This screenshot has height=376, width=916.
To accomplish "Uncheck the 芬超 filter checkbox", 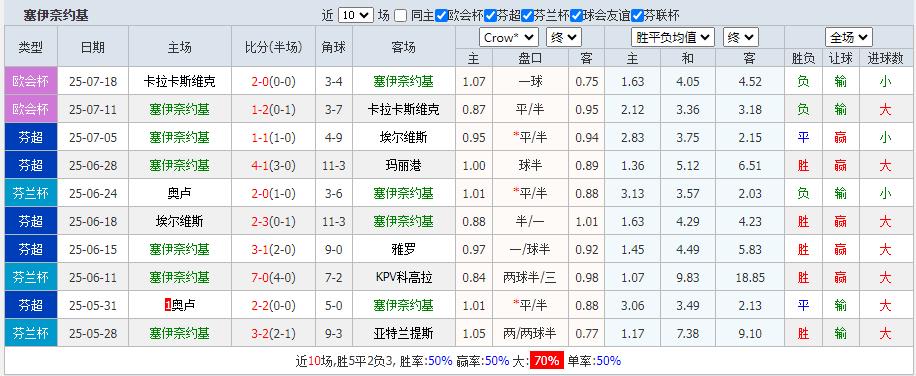I will click(490, 16).
